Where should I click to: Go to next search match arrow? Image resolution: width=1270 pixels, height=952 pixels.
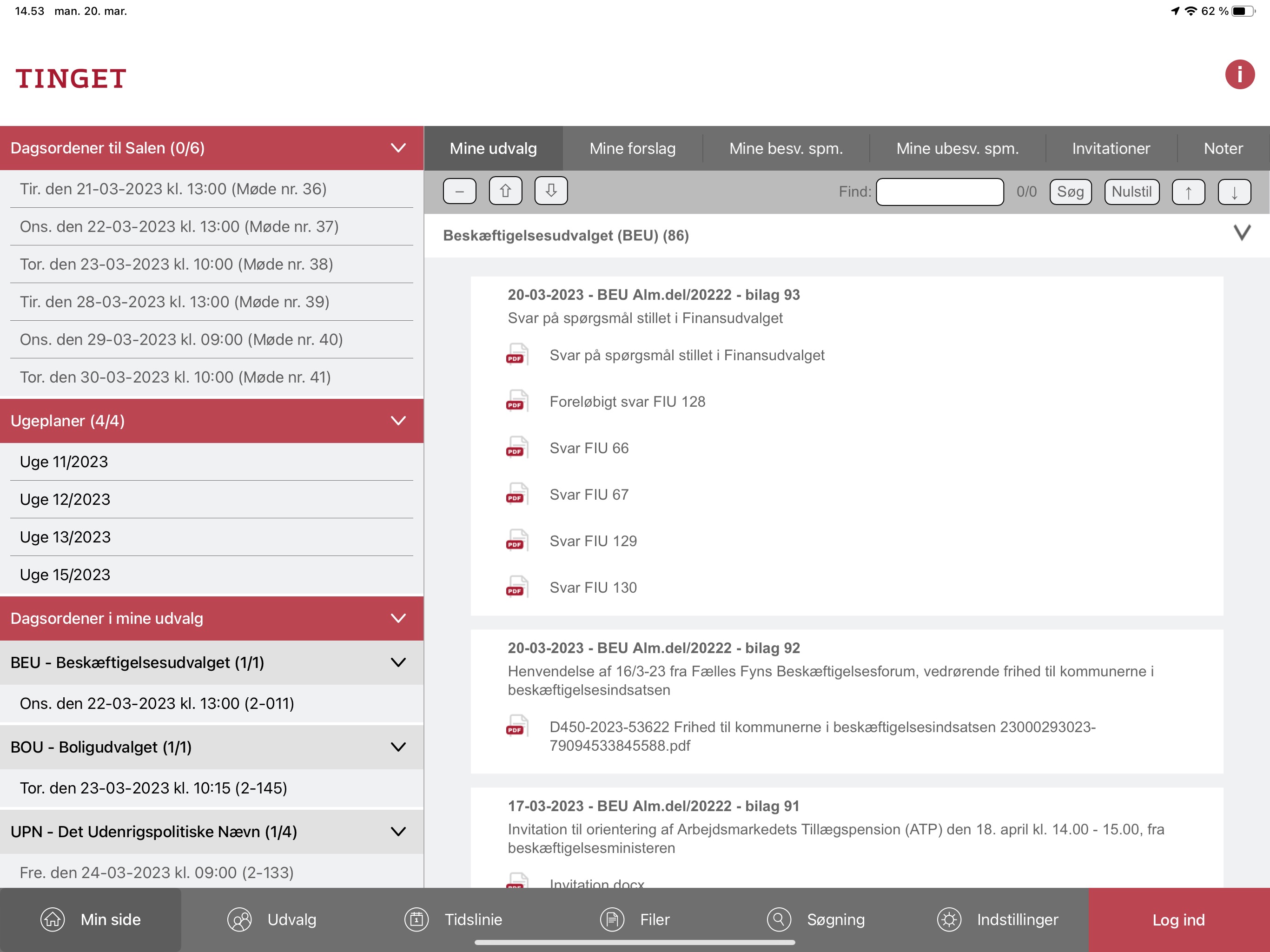point(1234,192)
